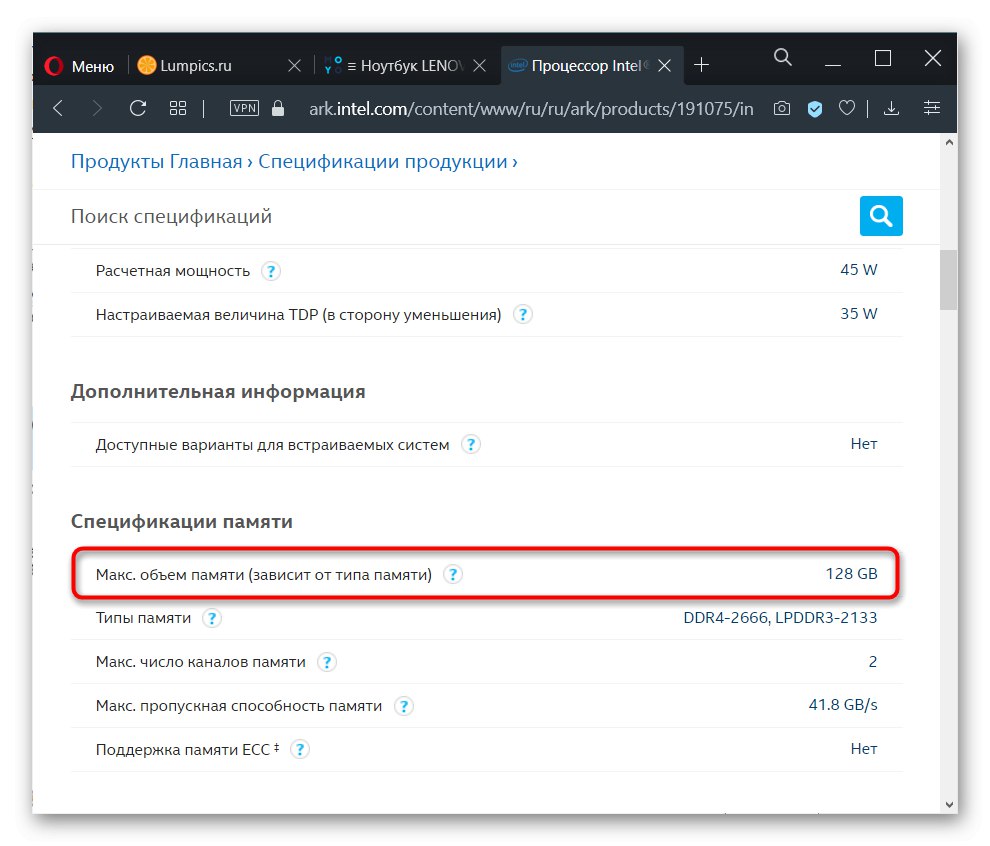This screenshot has width=990, height=846.
Task: Open the Opera Меню
Action: pos(80,66)
